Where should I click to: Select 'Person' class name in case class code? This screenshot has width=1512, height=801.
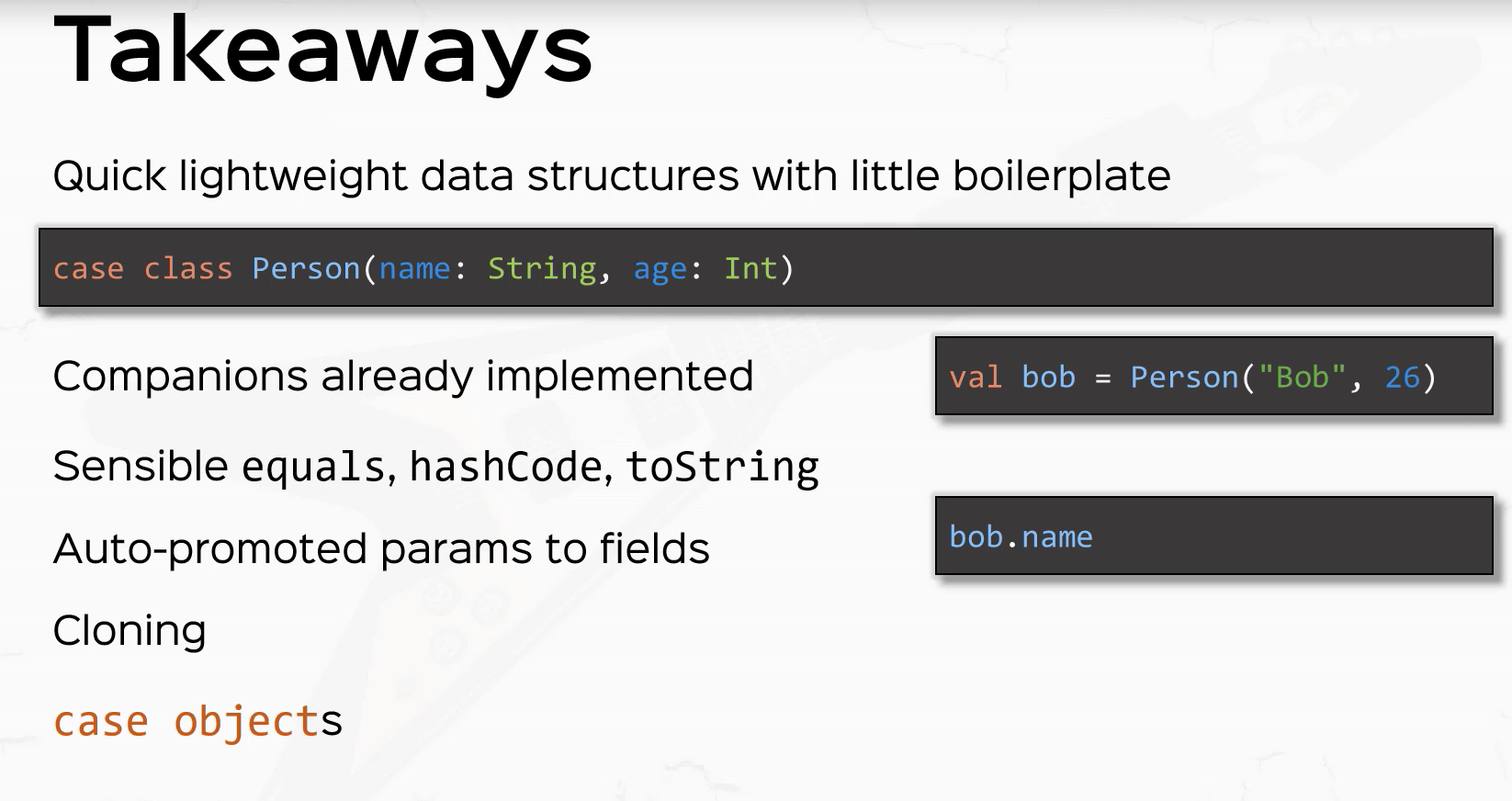[x=306, y=268]
